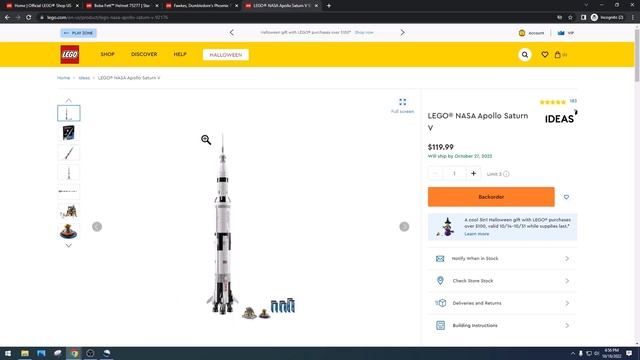Expand Building Instructions
The height and width of the screenshot is (360, 640).
pyautogui.click(x=502, y=325)
